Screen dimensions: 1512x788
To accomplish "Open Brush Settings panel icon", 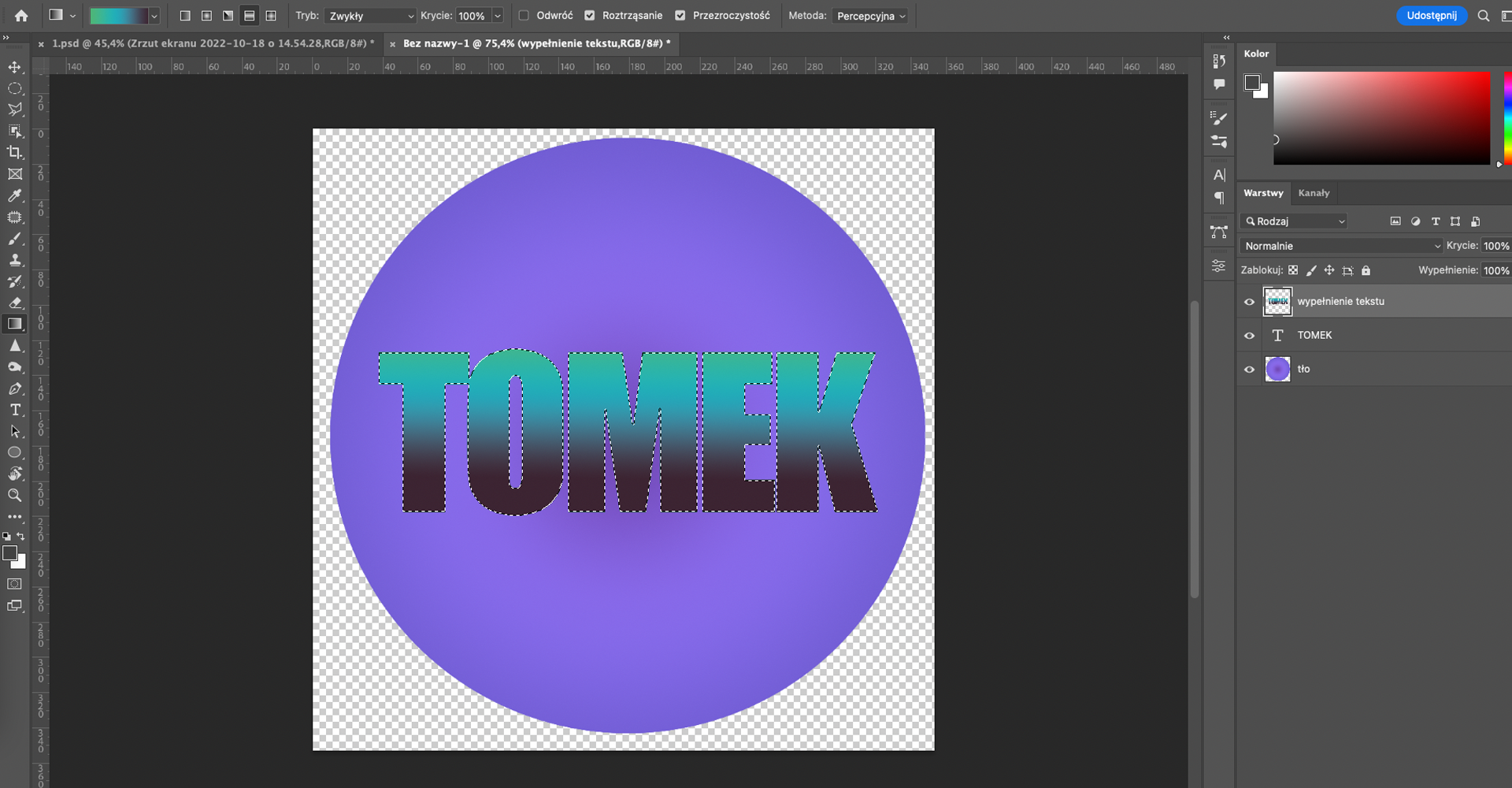I will click(x=1219, y=118).
